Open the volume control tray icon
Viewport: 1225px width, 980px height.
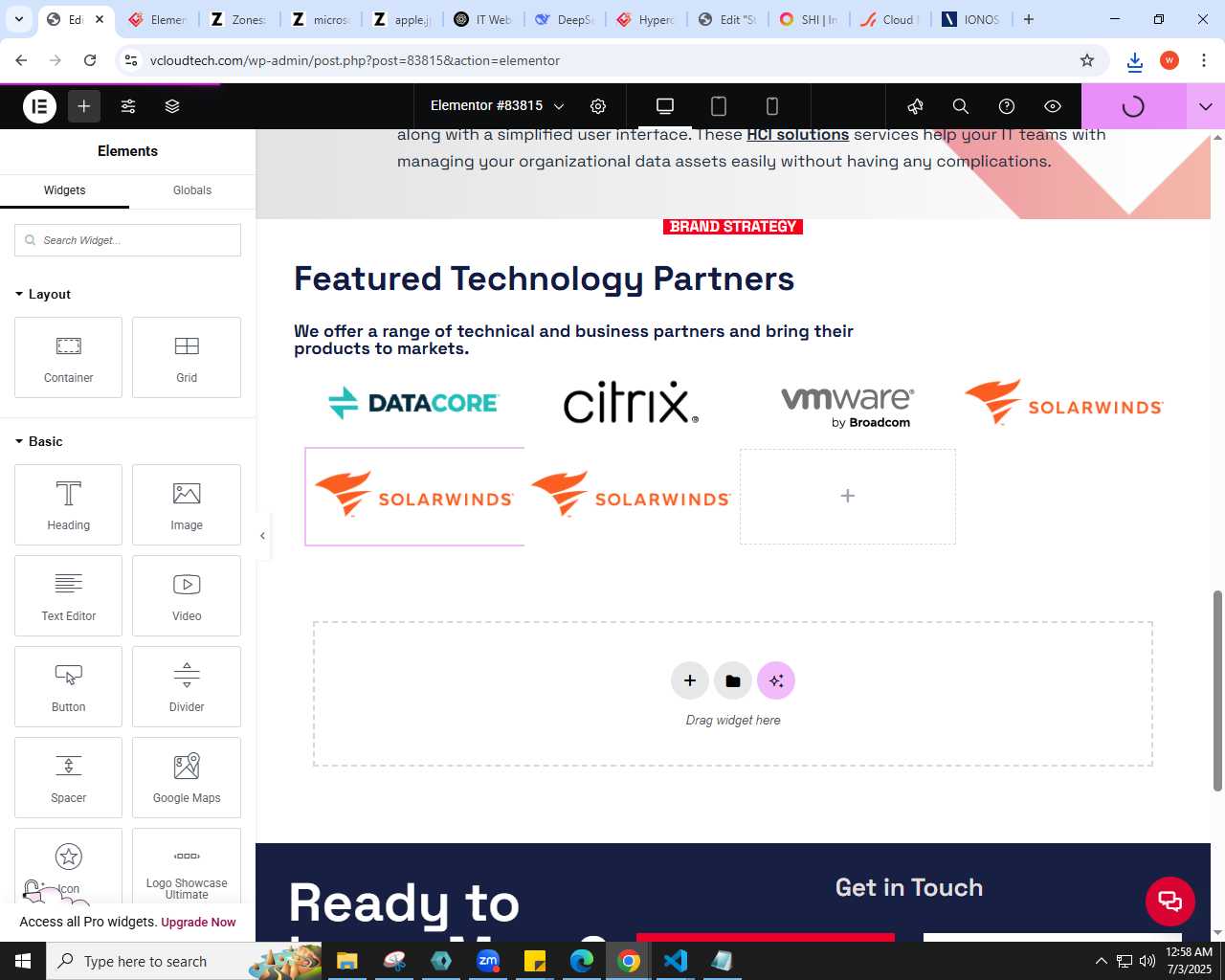pyautogui.click(x=1147, y=961)
